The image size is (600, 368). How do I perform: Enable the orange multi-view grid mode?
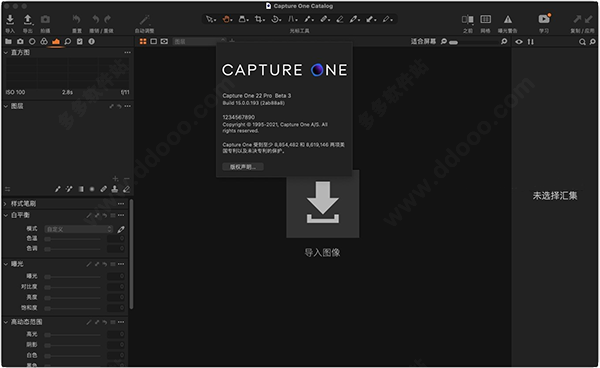coord(143,41)
